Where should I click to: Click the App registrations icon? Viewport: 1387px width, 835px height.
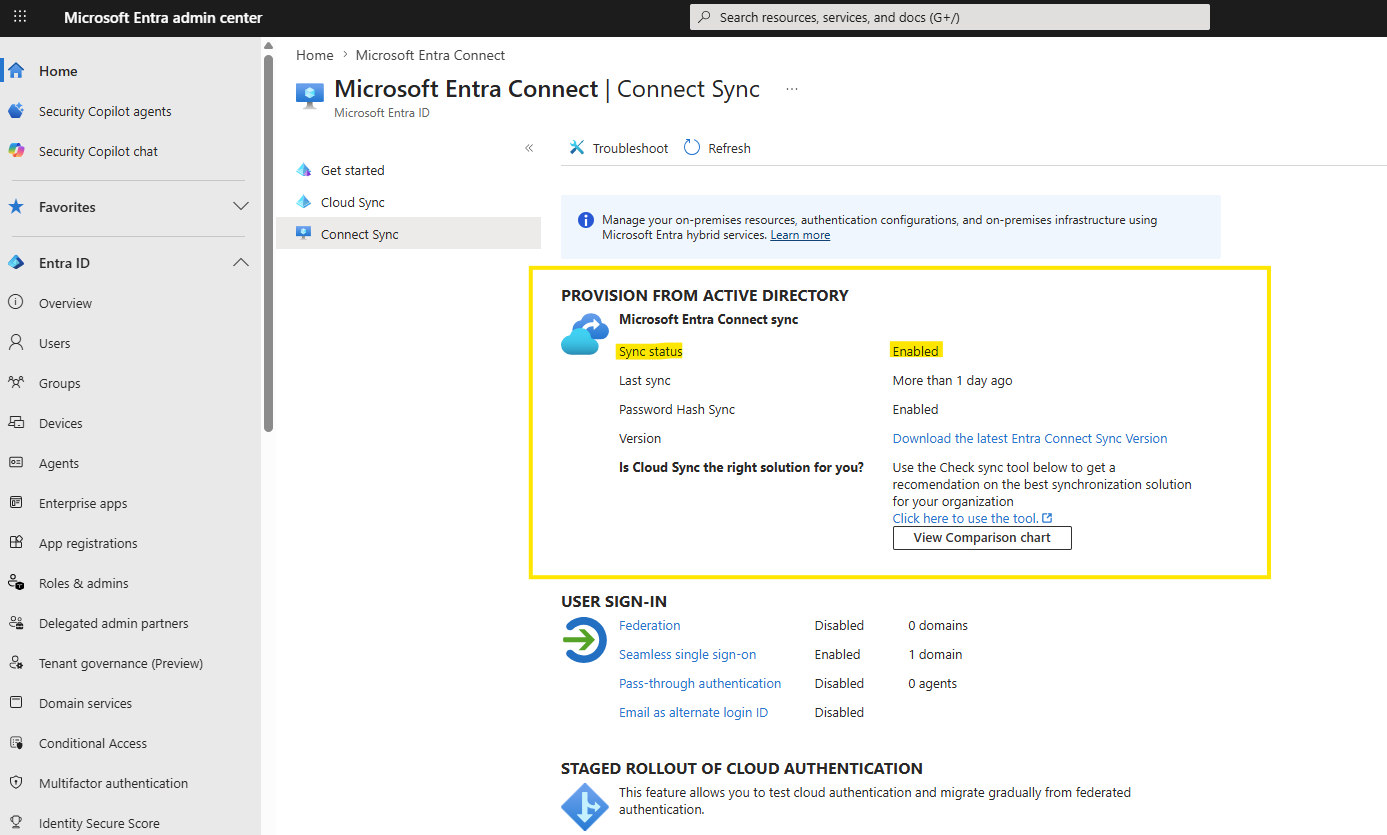[16, 543]
